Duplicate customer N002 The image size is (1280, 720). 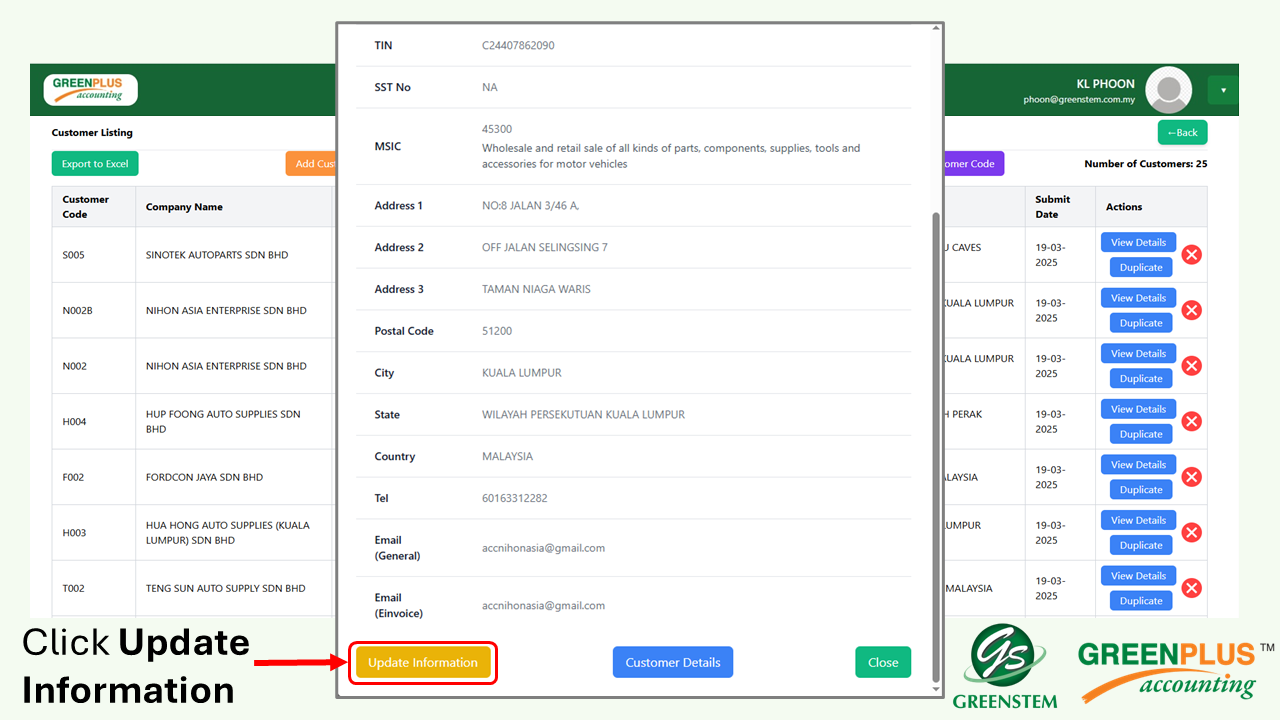[1141, 378]
